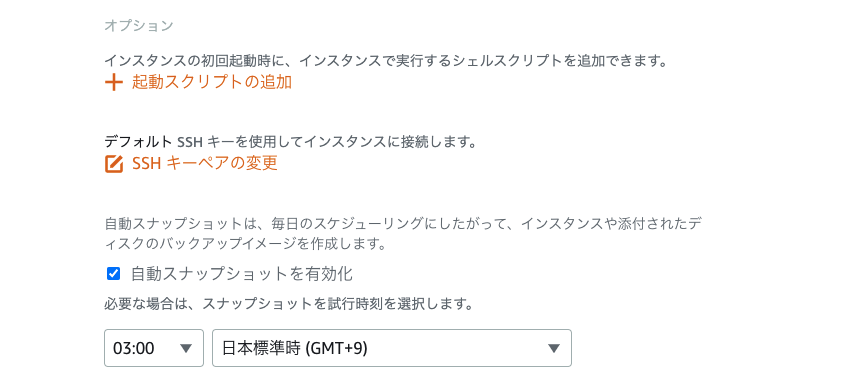
Task: Expand the 日本標準時 (GMT+9) timezone dropdown
Action: [392, 348]
